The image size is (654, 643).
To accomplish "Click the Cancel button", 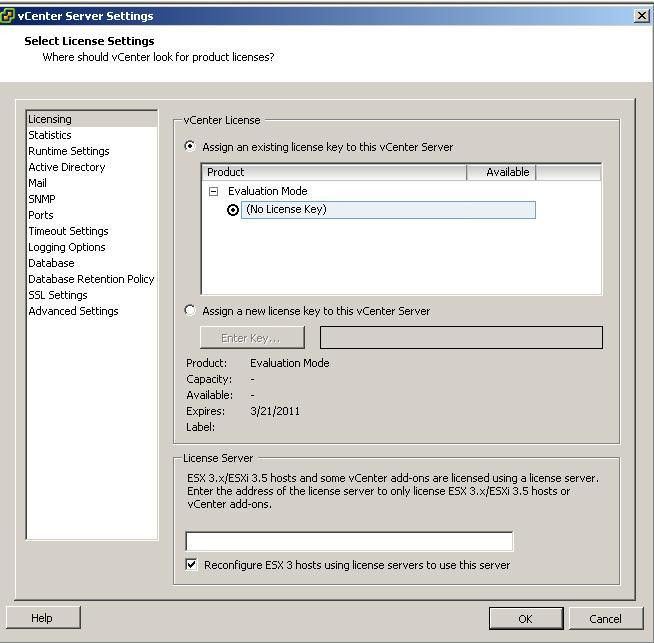I will (606, 618).
